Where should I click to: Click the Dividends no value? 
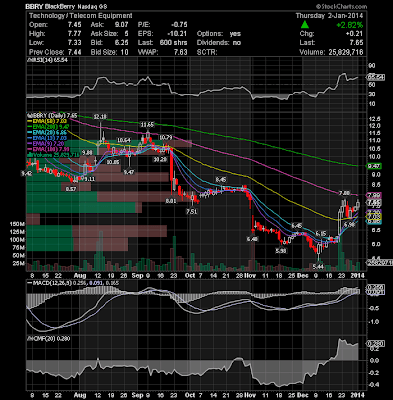click(x=237, y=43)
